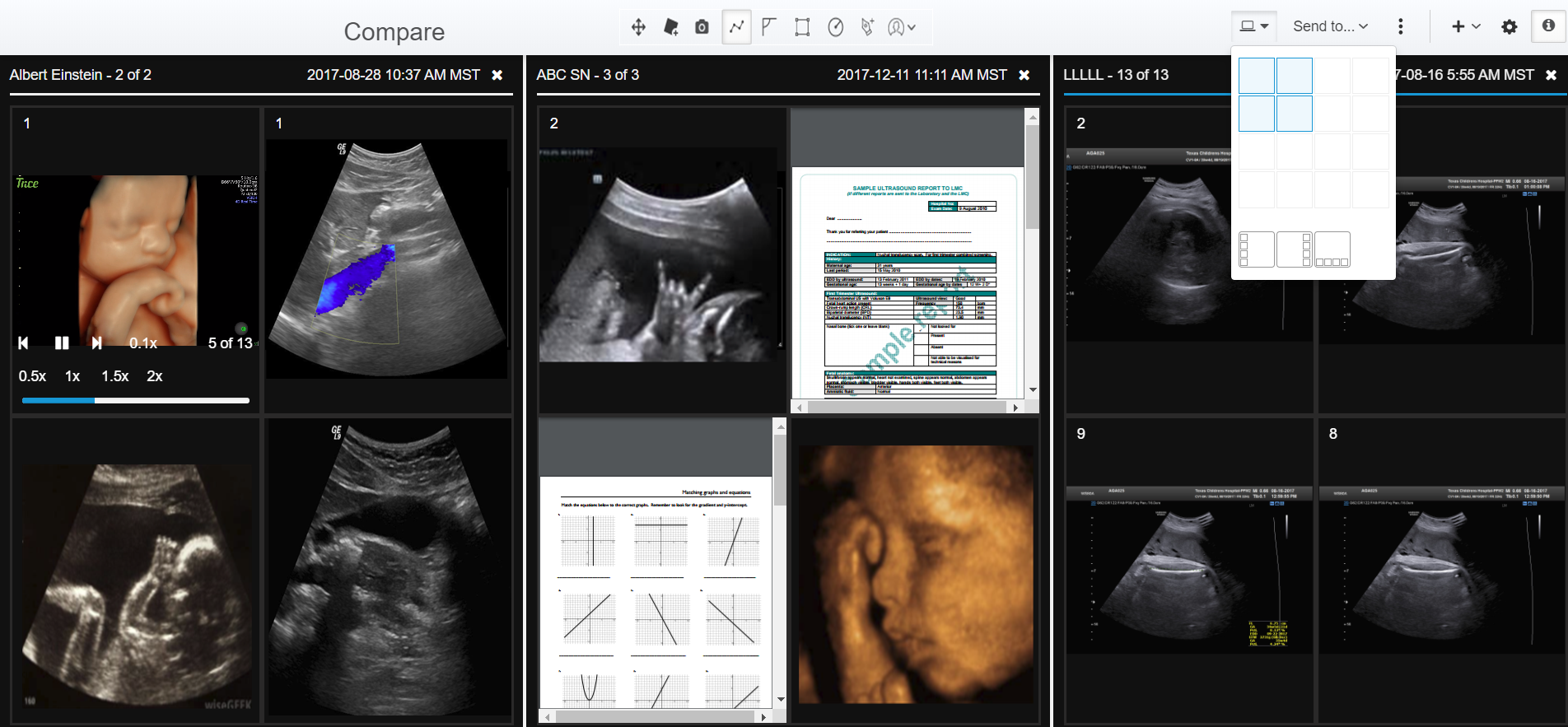The width and height of the screenshot is (1568, 727).
Task: Select fourth row, first column layout cell
Action: tap(1257, 189)
